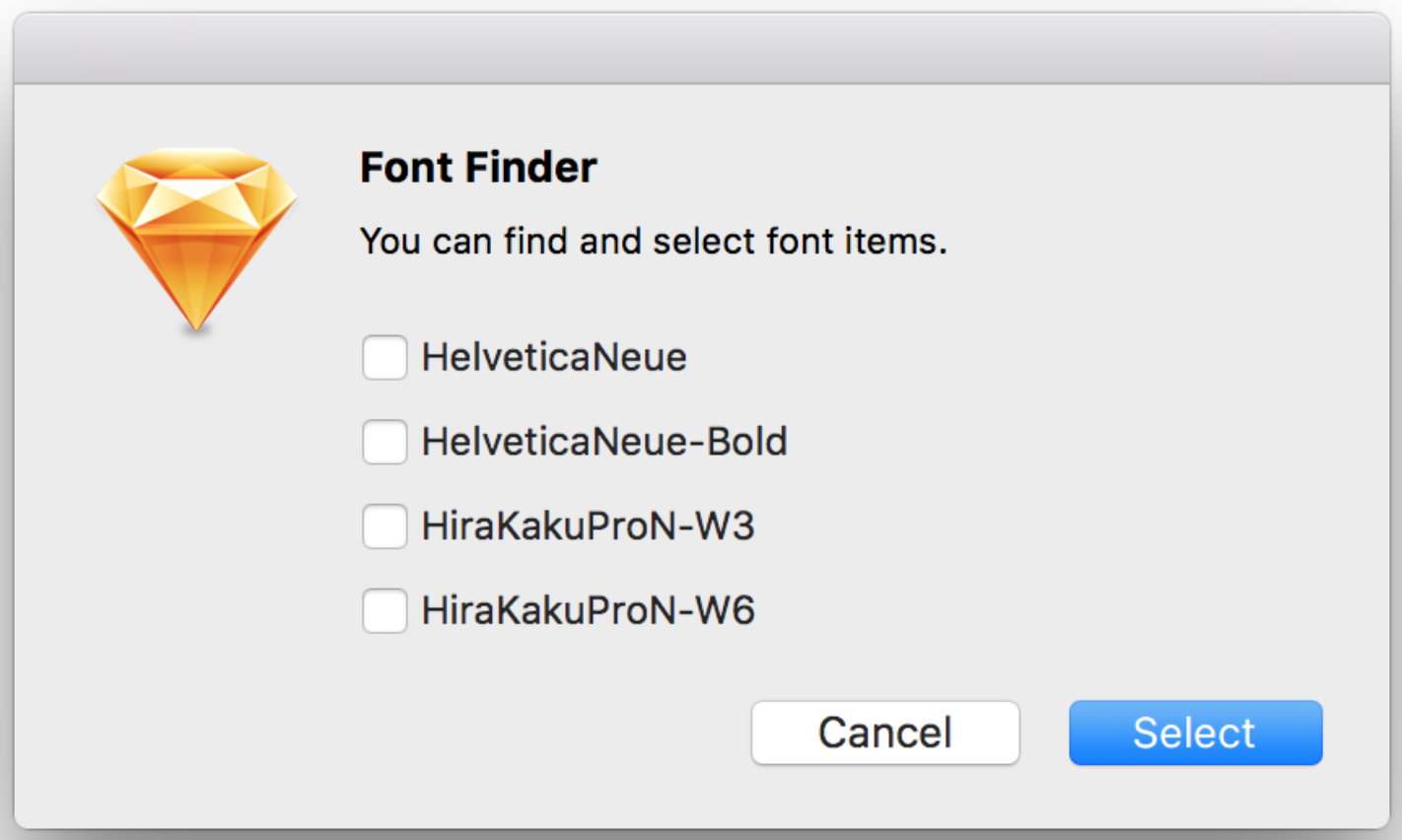This screenshot has width=1402, height=840.
Task: Dismiss the Font Finder dialog via Cancel
Action: pyautogui.click(x=884, y=732)
